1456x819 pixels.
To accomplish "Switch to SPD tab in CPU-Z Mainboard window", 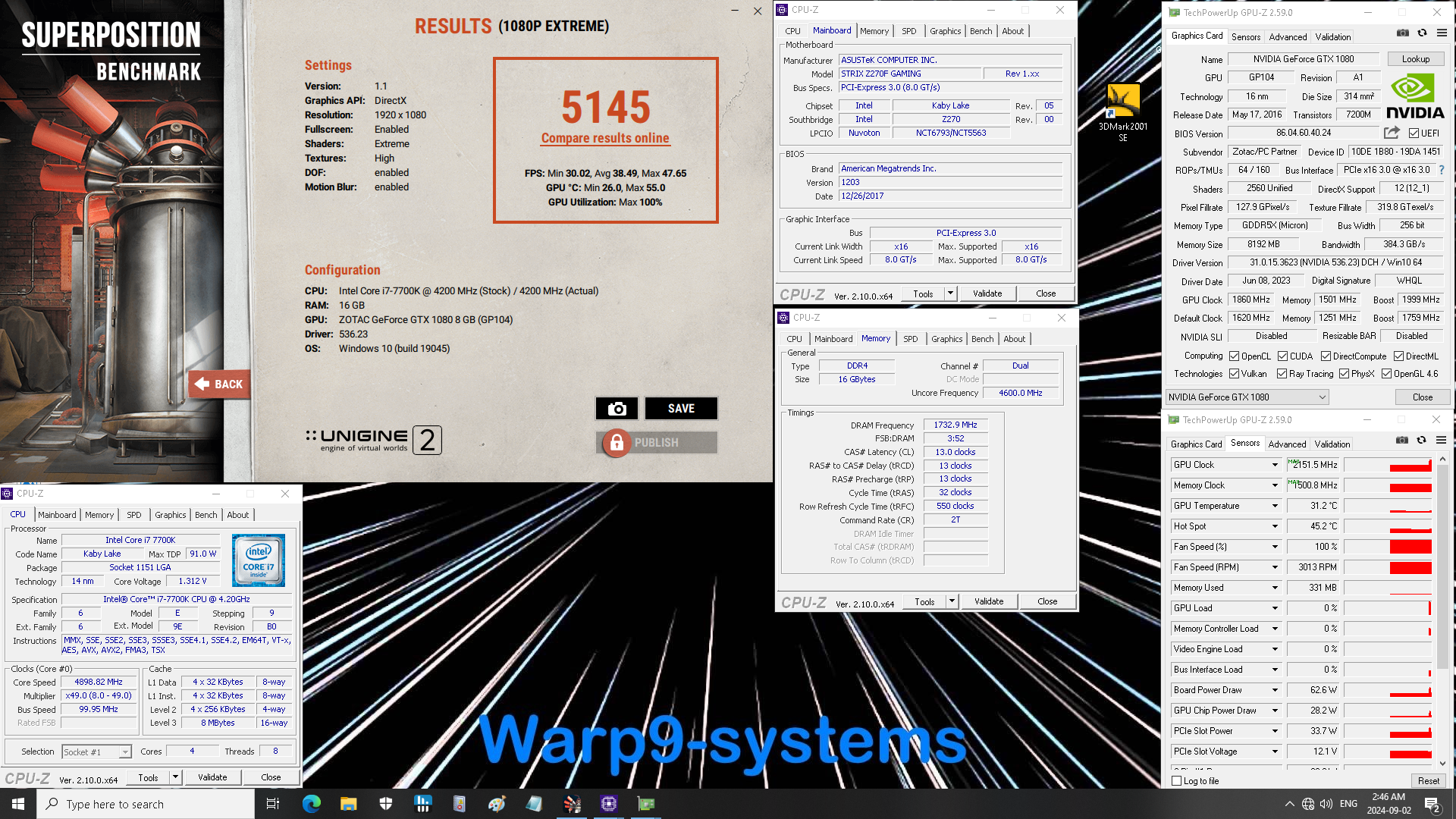I will coord(908,31).
